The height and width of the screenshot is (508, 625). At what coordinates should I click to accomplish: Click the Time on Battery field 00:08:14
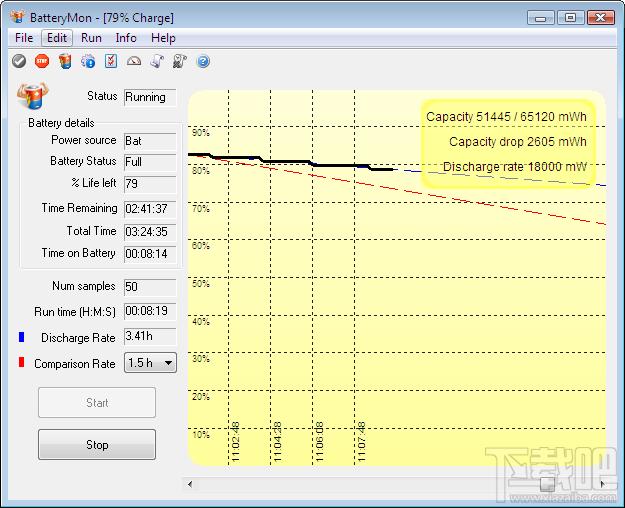point(150,254)
